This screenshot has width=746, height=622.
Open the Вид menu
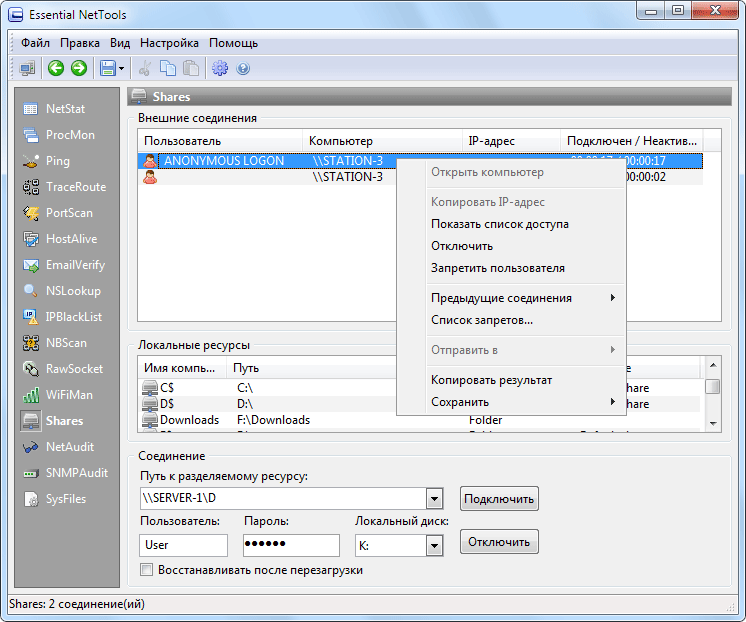click(120, 43)
